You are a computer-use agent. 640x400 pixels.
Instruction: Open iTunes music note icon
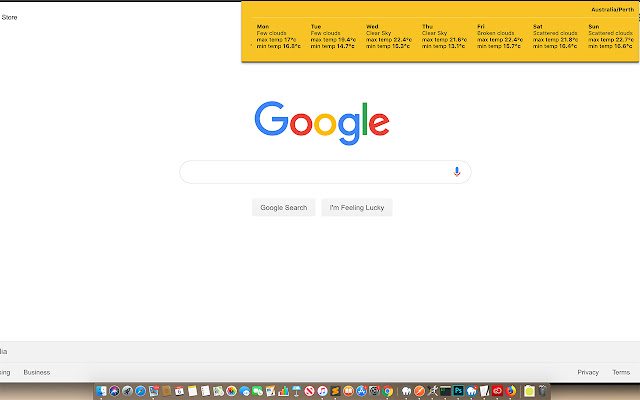tap(322, 391)
